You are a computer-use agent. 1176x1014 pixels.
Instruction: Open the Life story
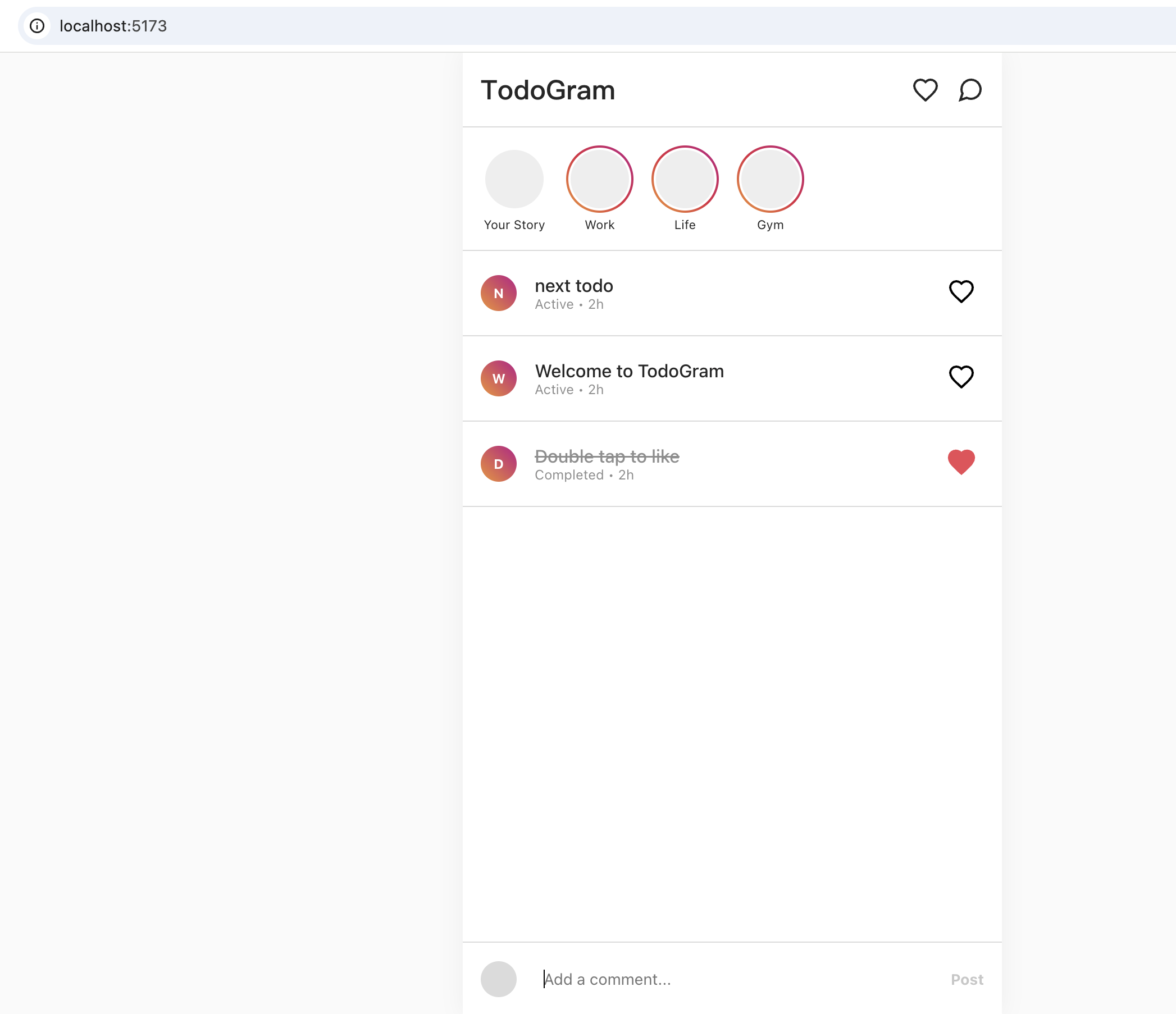pos(685,179)
